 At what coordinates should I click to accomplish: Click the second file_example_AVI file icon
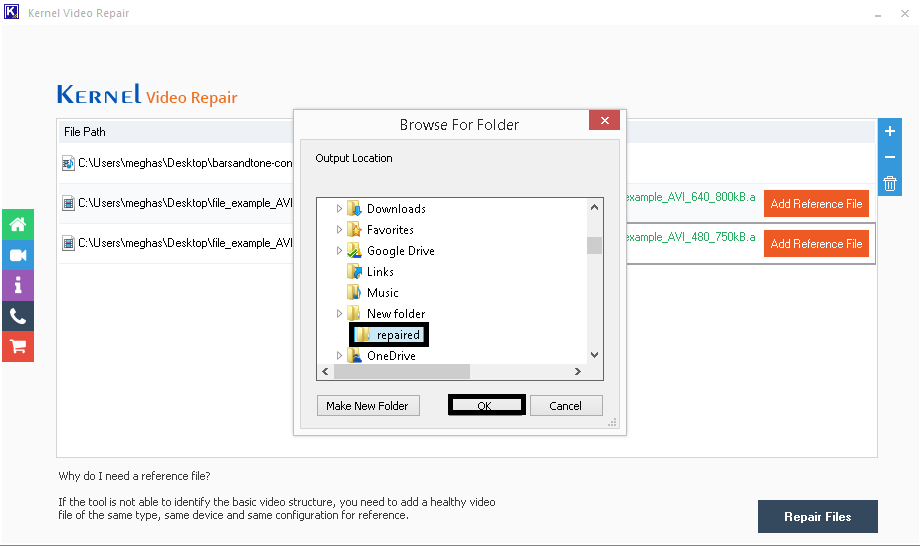click(68, 243)
